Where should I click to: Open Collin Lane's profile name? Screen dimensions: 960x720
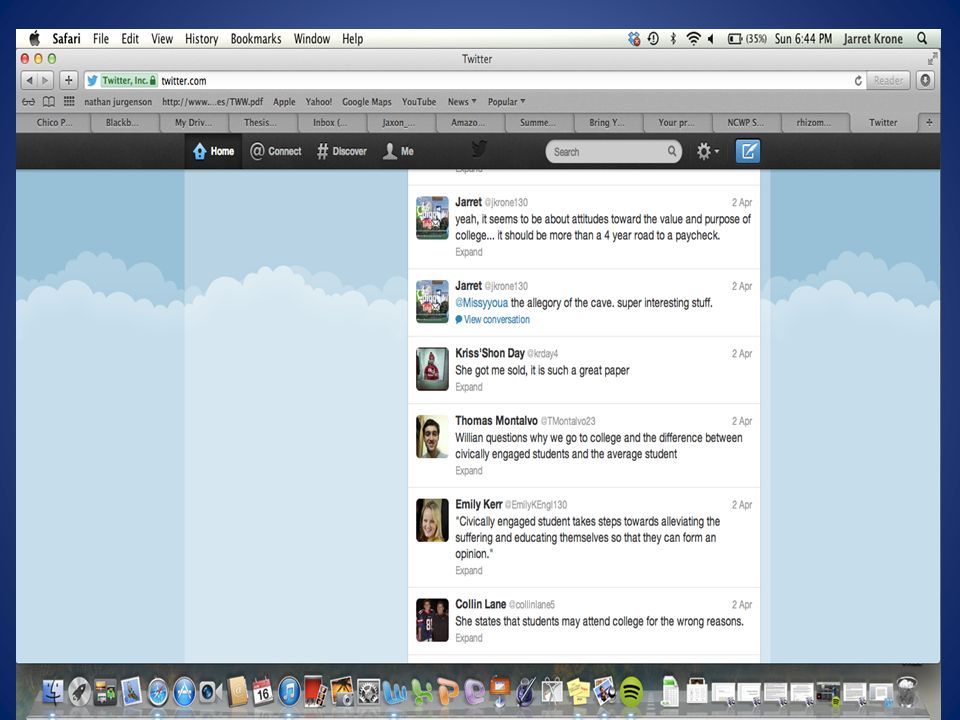click(481, 604)
